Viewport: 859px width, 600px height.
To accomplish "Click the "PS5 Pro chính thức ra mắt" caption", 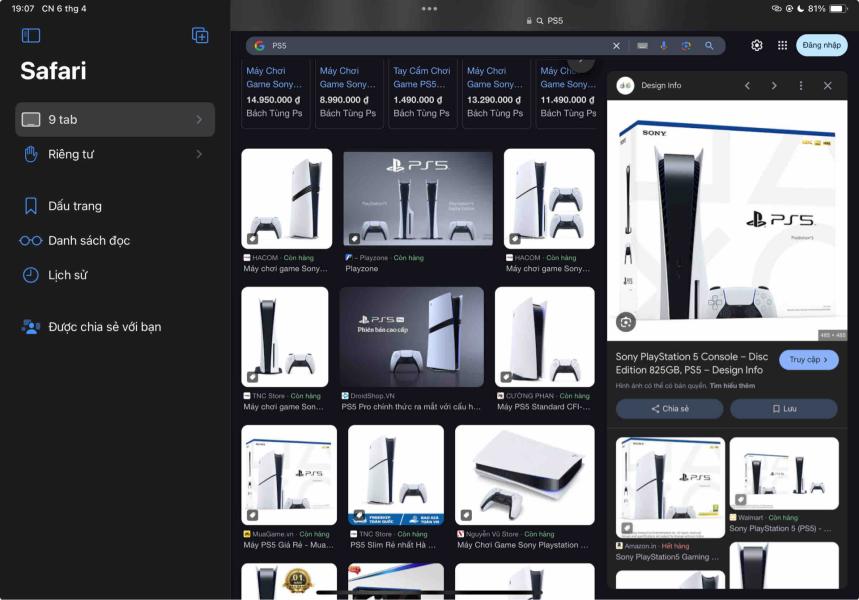I will [411, 407].
